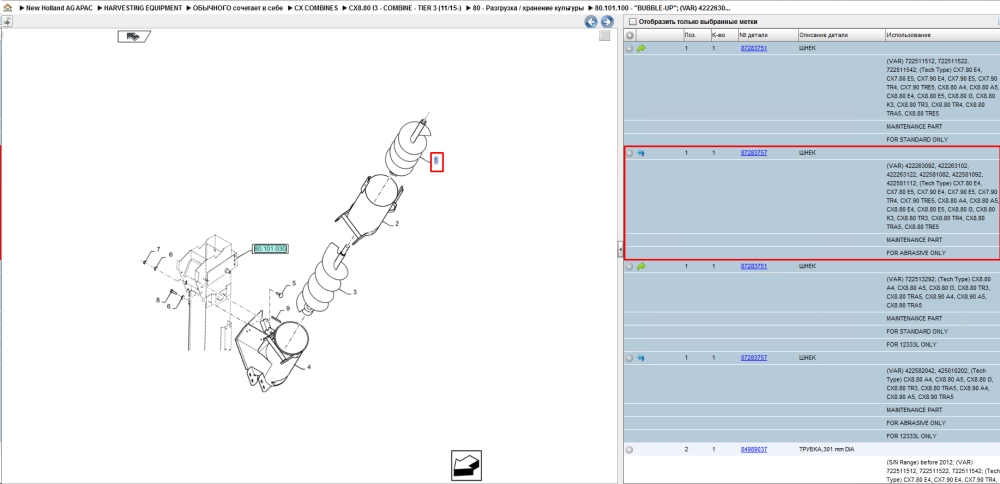
Task: Open breadcrumb 'HARVESTING EQUIPMENT'
Action: pos(143,8)
